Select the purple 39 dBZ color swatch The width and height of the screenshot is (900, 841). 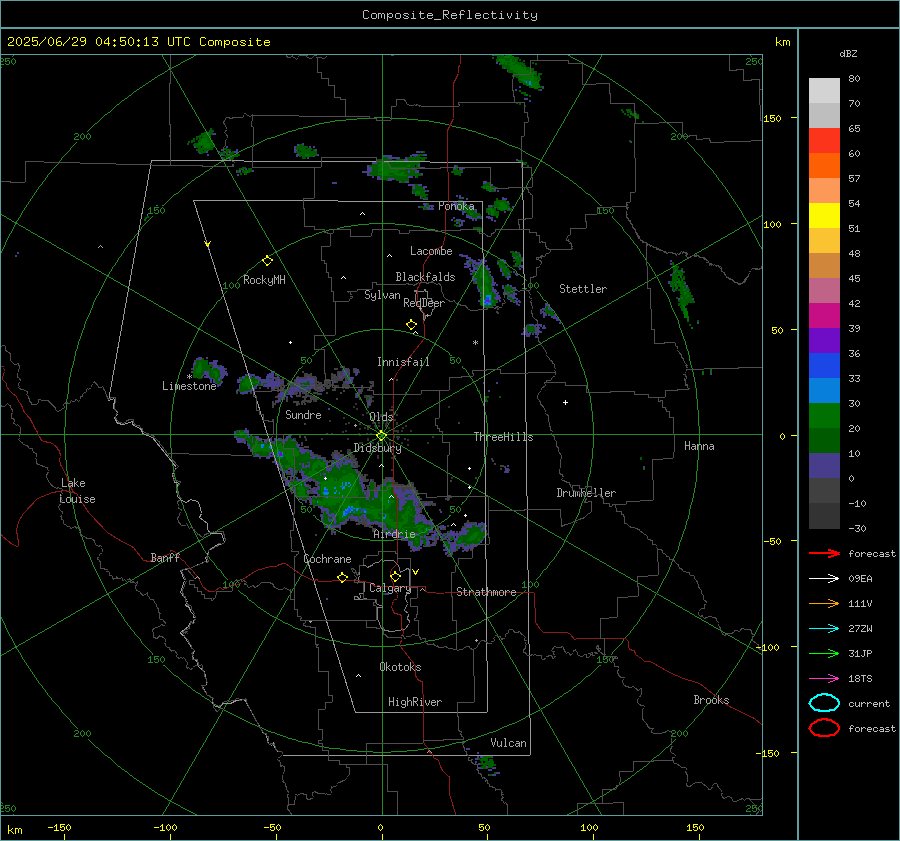[x=824, y=340]
